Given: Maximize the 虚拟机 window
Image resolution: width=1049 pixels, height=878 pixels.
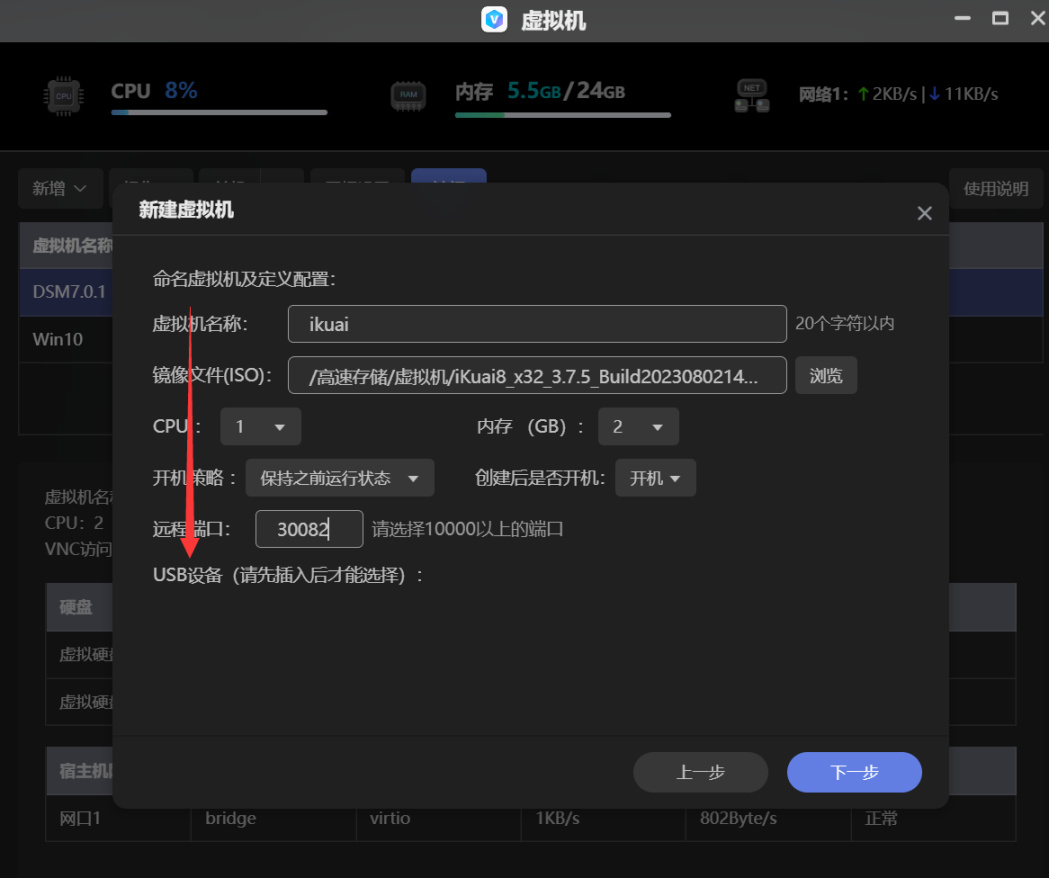Looking at the screenshot, I should (1000, 18).
